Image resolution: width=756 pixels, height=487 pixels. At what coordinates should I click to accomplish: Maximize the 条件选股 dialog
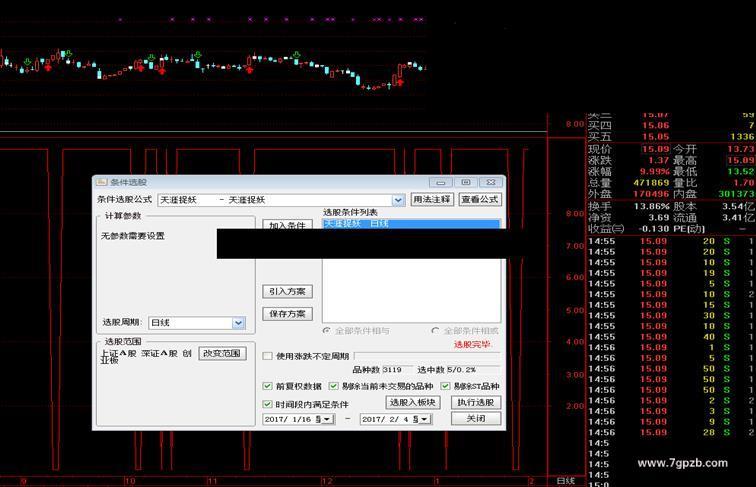click(x=466, y=182)
